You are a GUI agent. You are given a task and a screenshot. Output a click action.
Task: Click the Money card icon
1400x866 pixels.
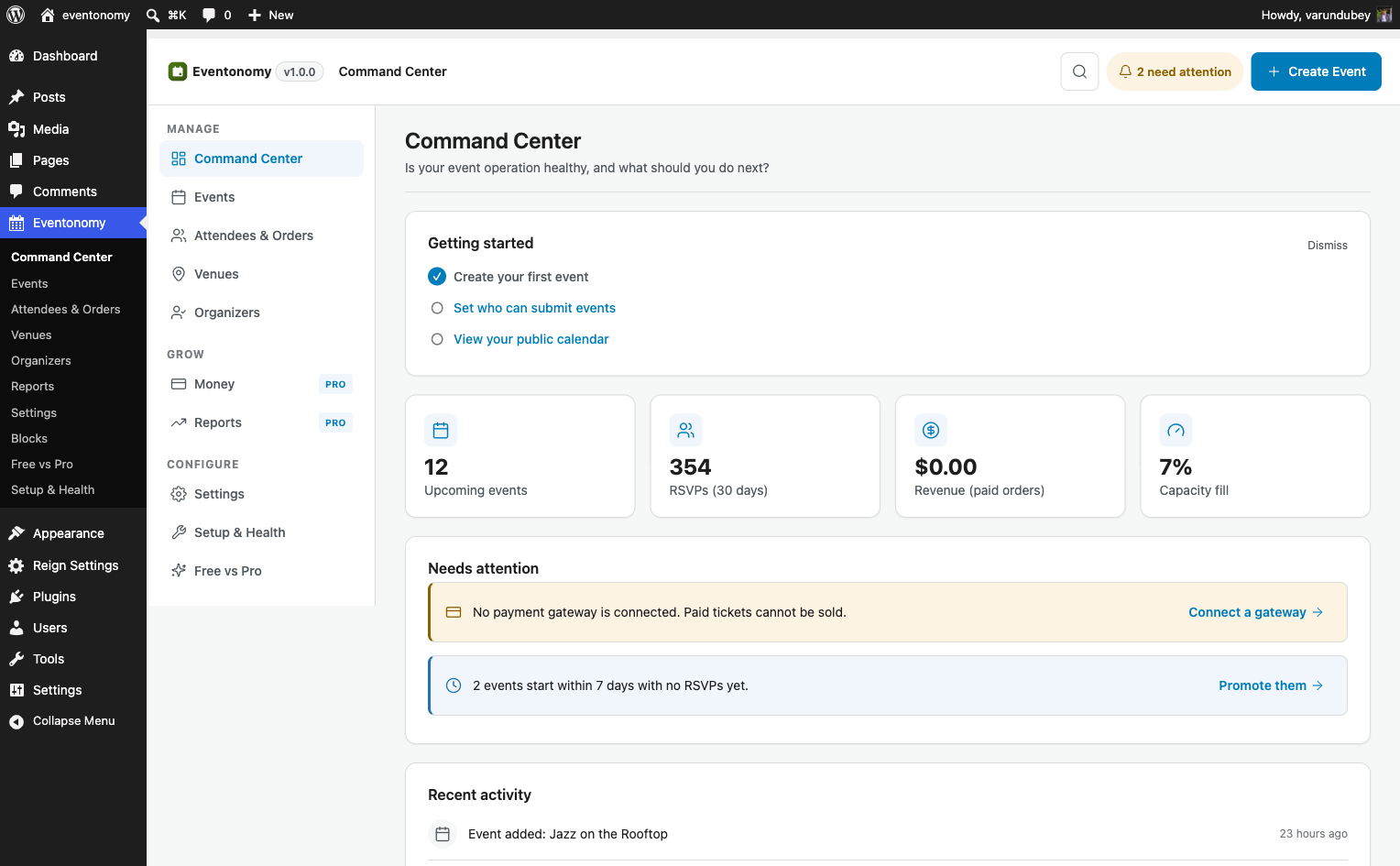pos(179,384)
